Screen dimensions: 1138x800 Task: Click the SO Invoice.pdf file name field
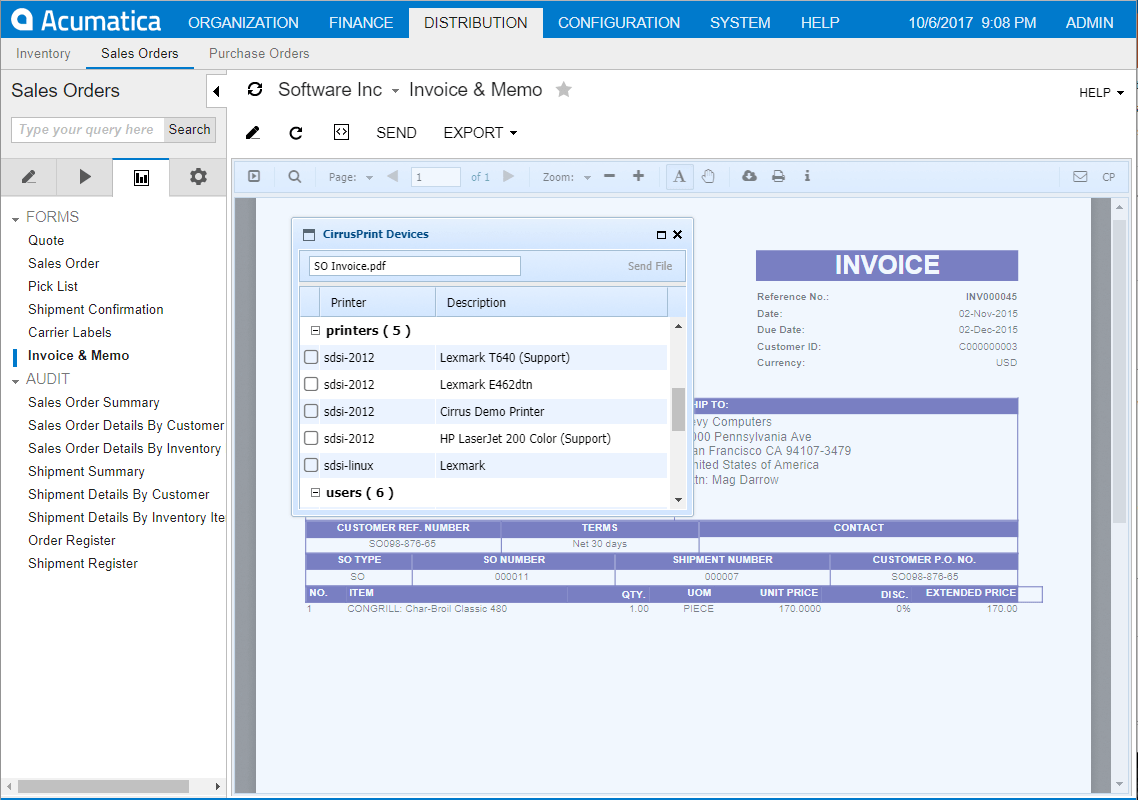point(414,266)
